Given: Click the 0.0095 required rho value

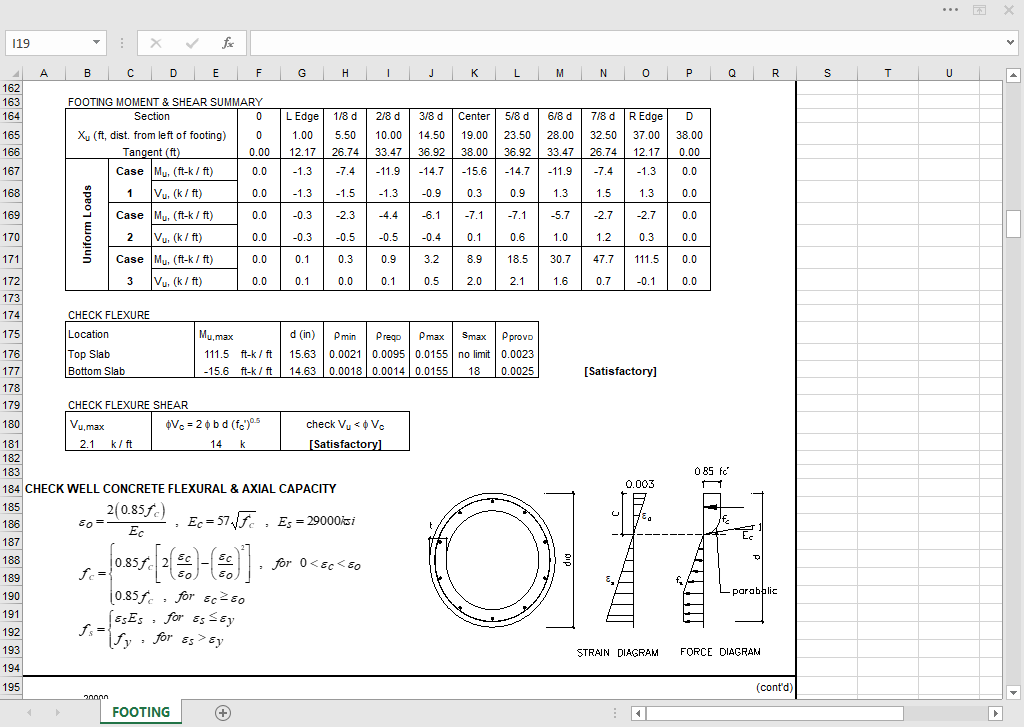Looking at the screenshot, I should pos(389,354).
